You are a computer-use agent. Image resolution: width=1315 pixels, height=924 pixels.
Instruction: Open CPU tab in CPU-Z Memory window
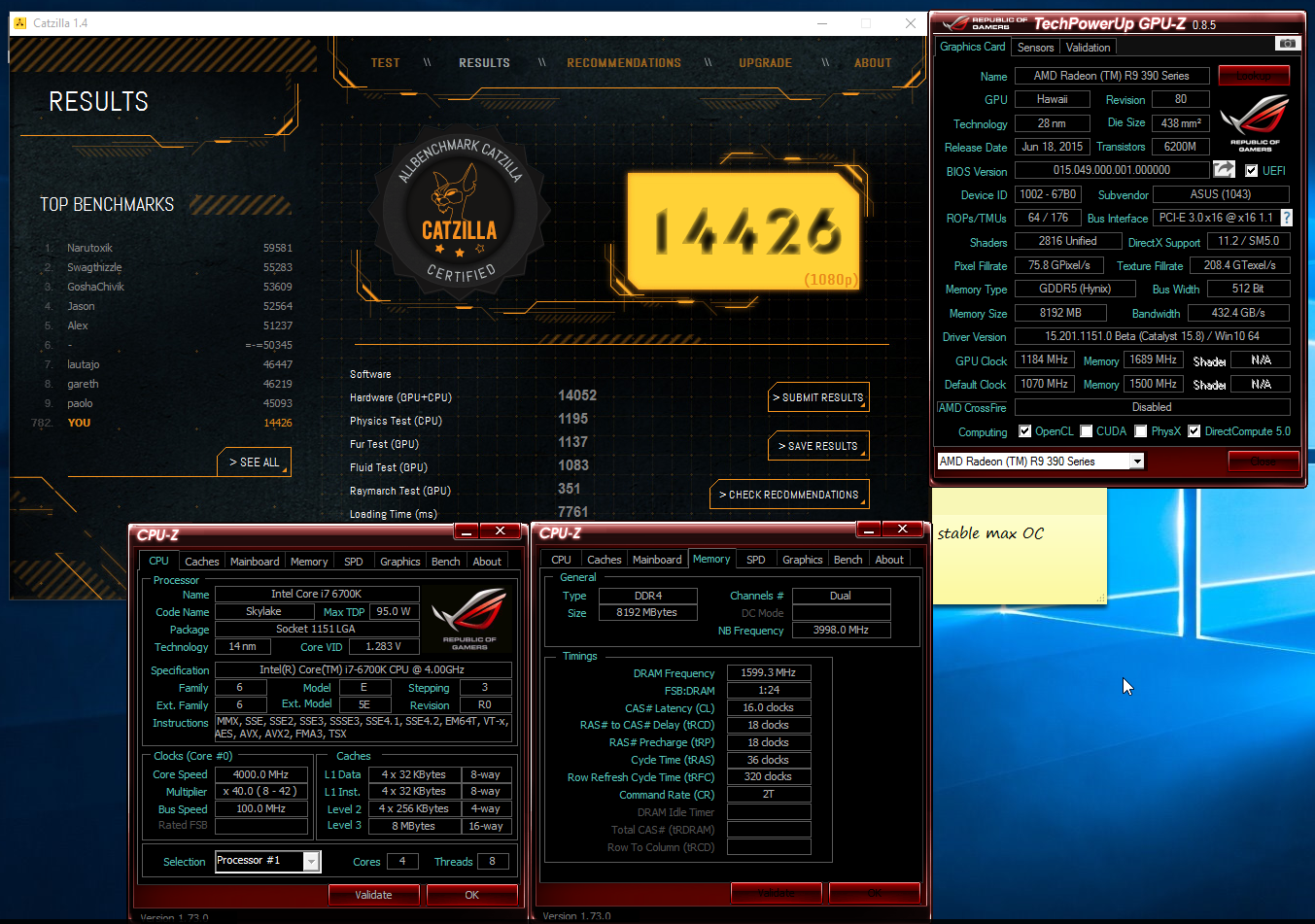click(x=561, y=560)
